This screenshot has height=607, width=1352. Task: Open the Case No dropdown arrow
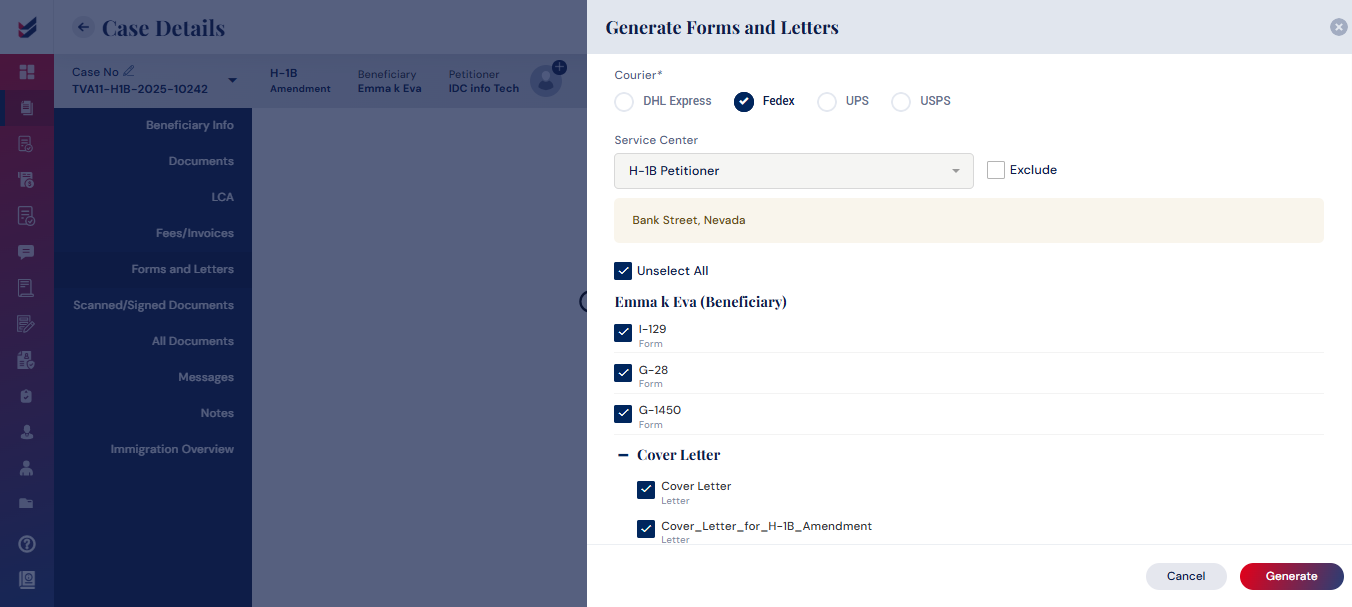pos(233,80)
